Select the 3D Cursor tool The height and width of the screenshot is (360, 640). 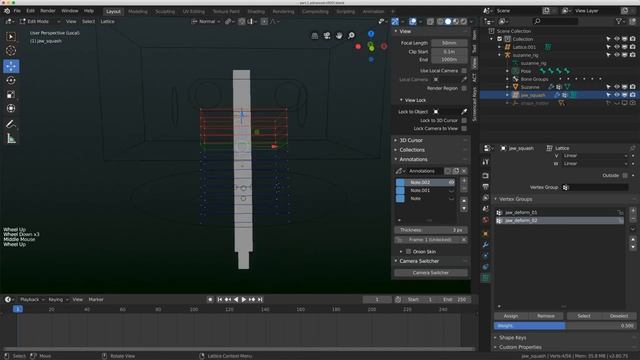click(11, 51)
